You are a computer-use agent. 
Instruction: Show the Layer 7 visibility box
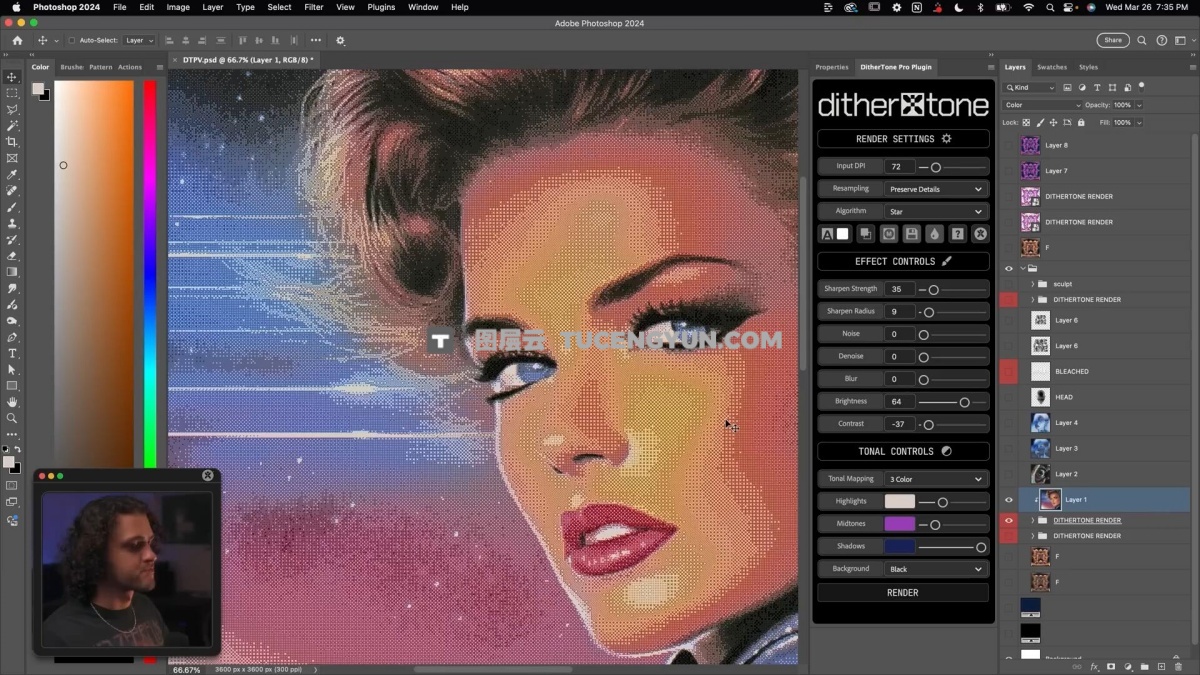coord(1008,171)
